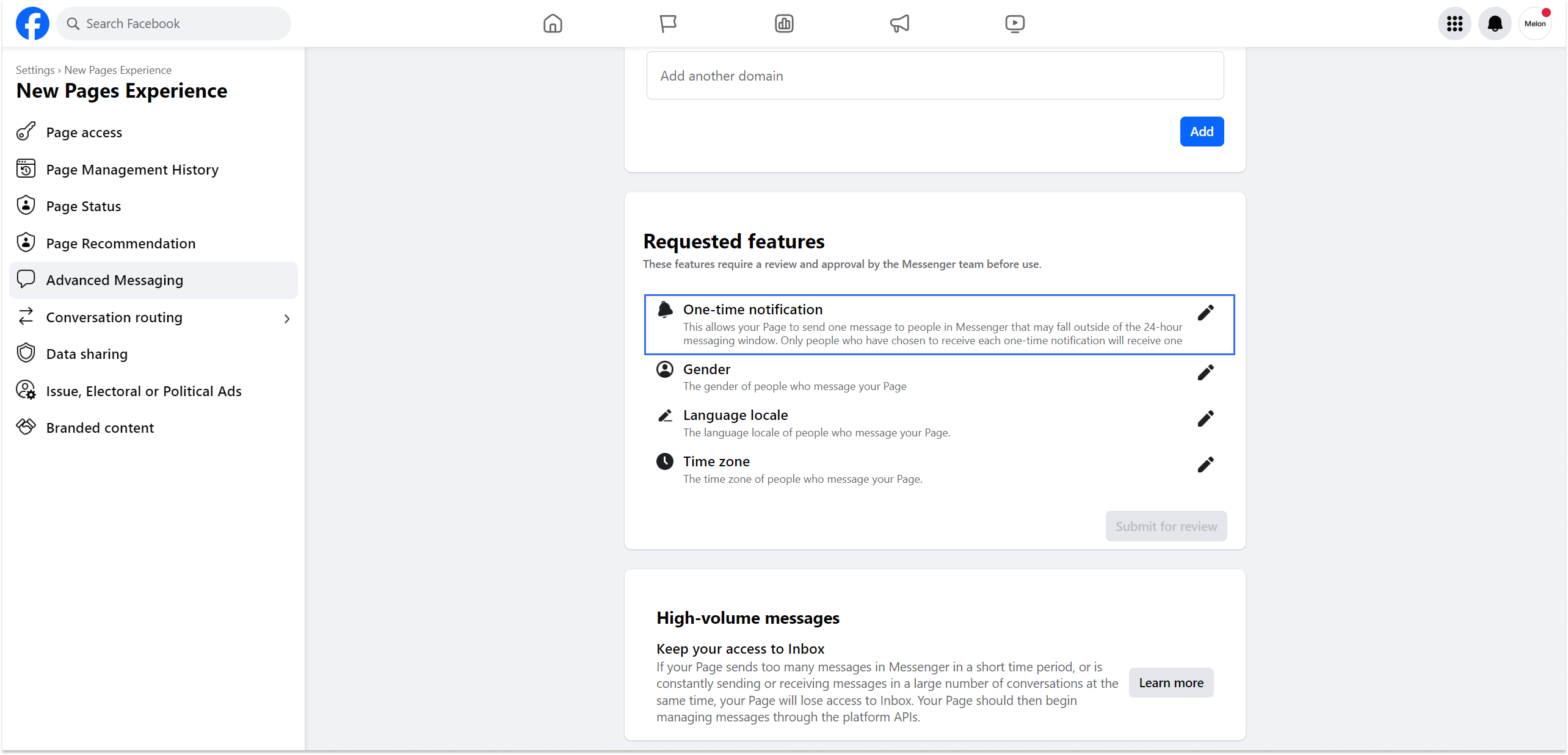Focus the Add another domain field

[x=935, y=76]
